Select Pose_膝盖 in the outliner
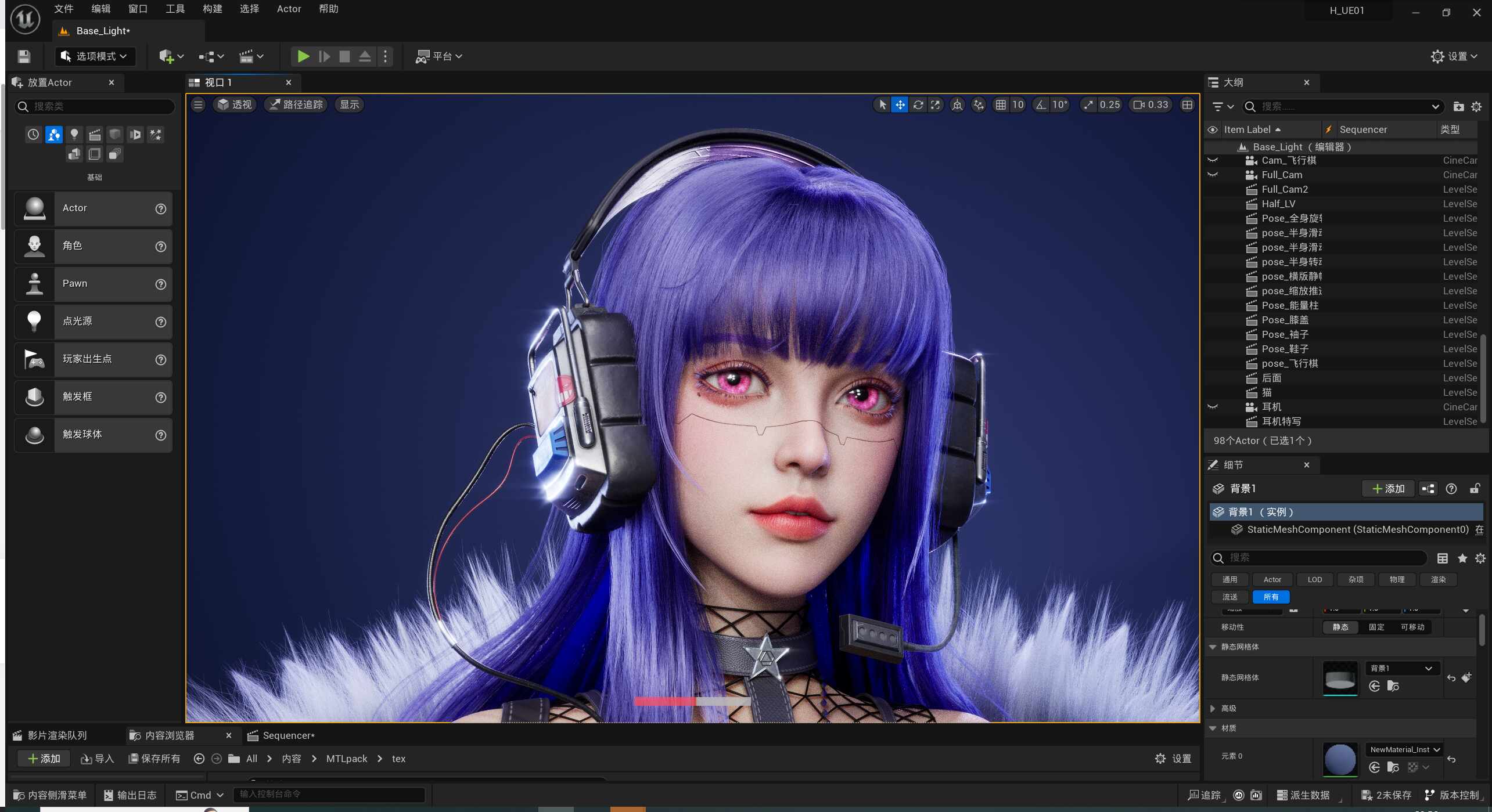 pos(1285,320)
